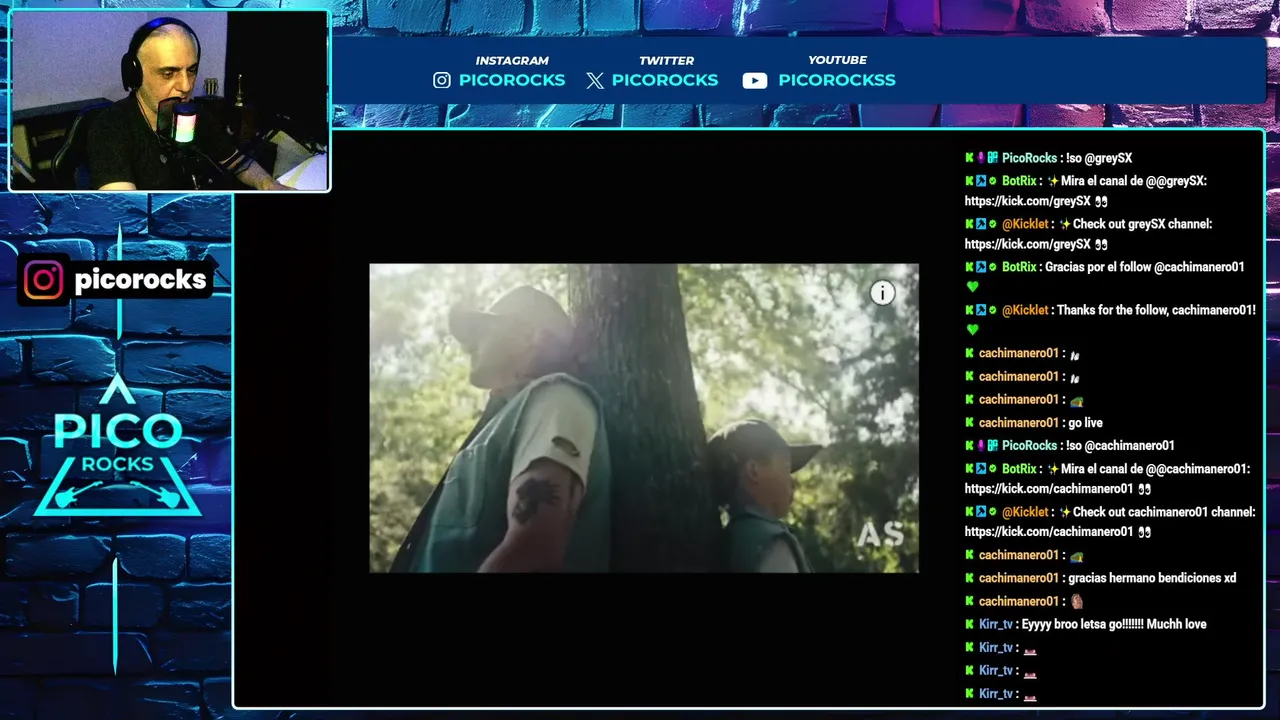Click the Instagram logo beside picorocks on left
The width and height of the screenshot is (1280, 720).
coord(43,280)
